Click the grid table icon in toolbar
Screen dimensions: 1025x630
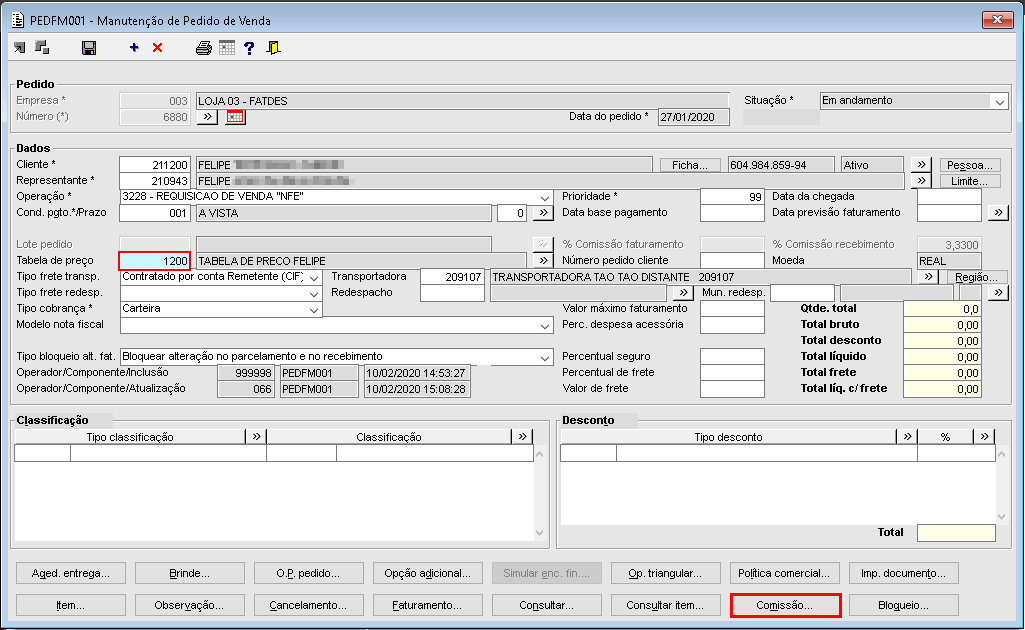click(227, 48)
